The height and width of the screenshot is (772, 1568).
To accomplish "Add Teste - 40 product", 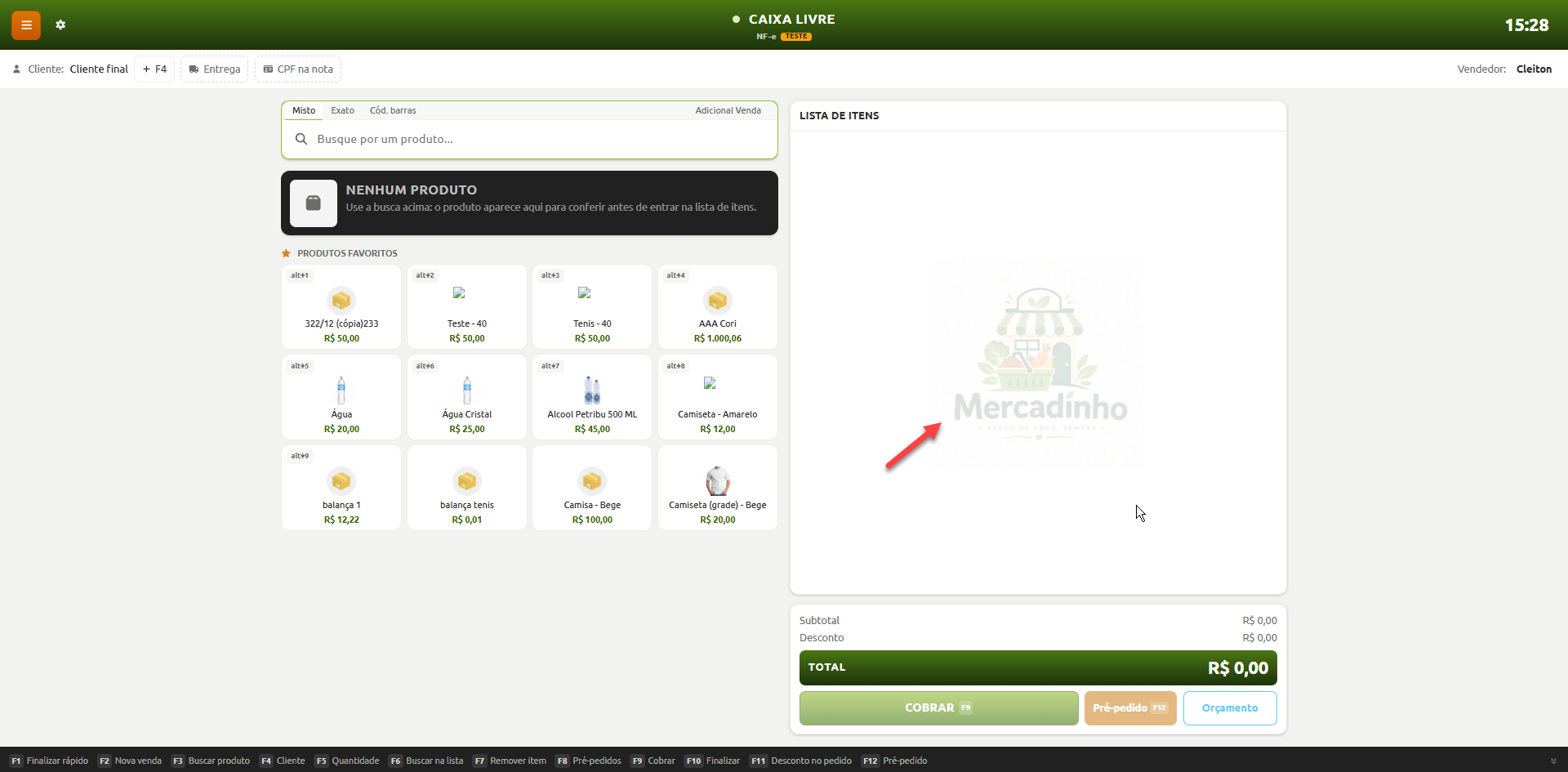I will point(467,307).
